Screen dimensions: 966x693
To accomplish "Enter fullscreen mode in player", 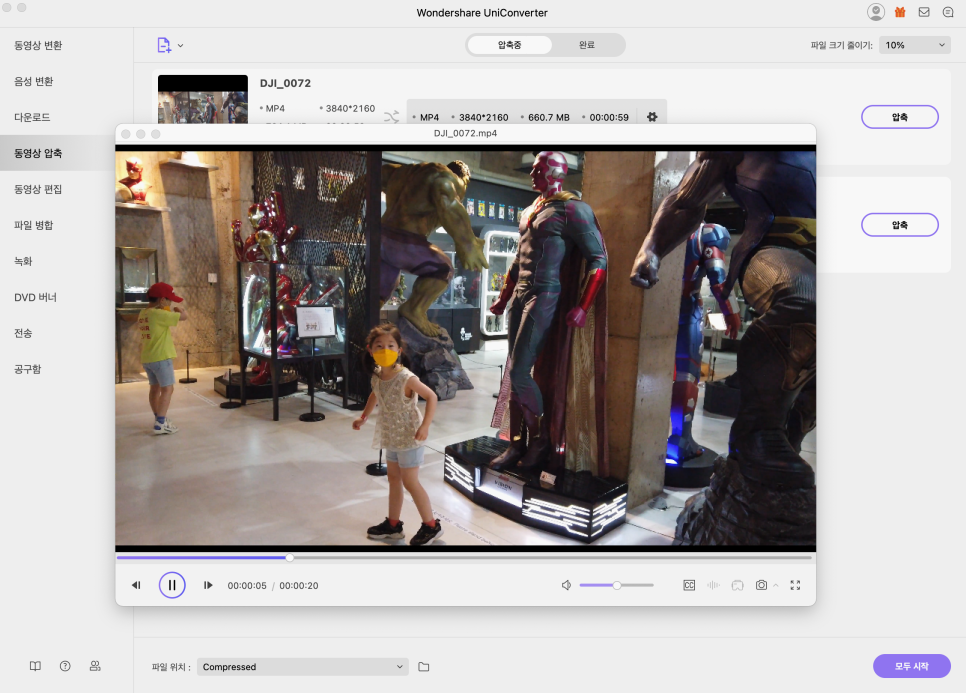I will click(x=795, y=585).
